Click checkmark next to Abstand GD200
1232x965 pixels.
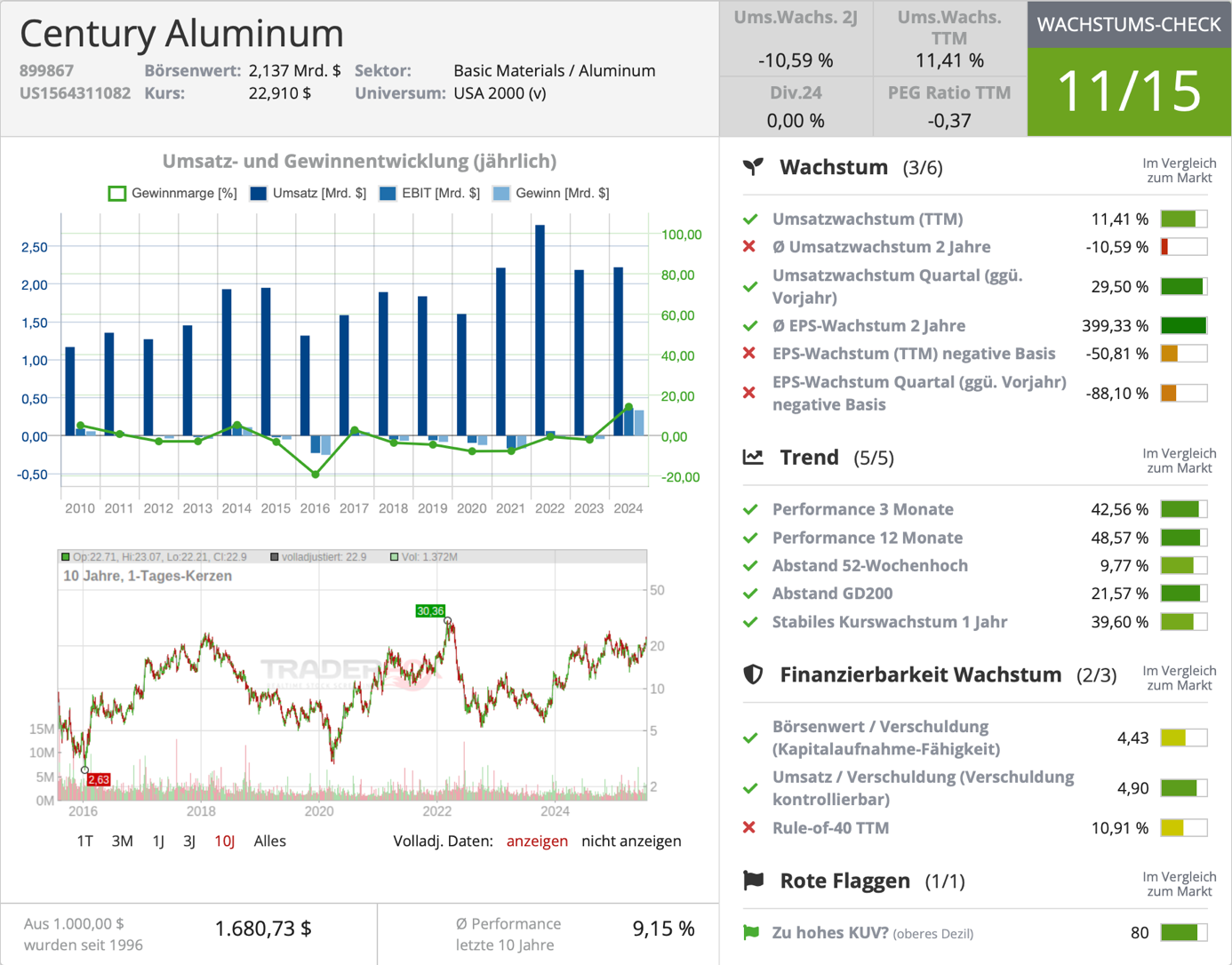pos(750,594)
